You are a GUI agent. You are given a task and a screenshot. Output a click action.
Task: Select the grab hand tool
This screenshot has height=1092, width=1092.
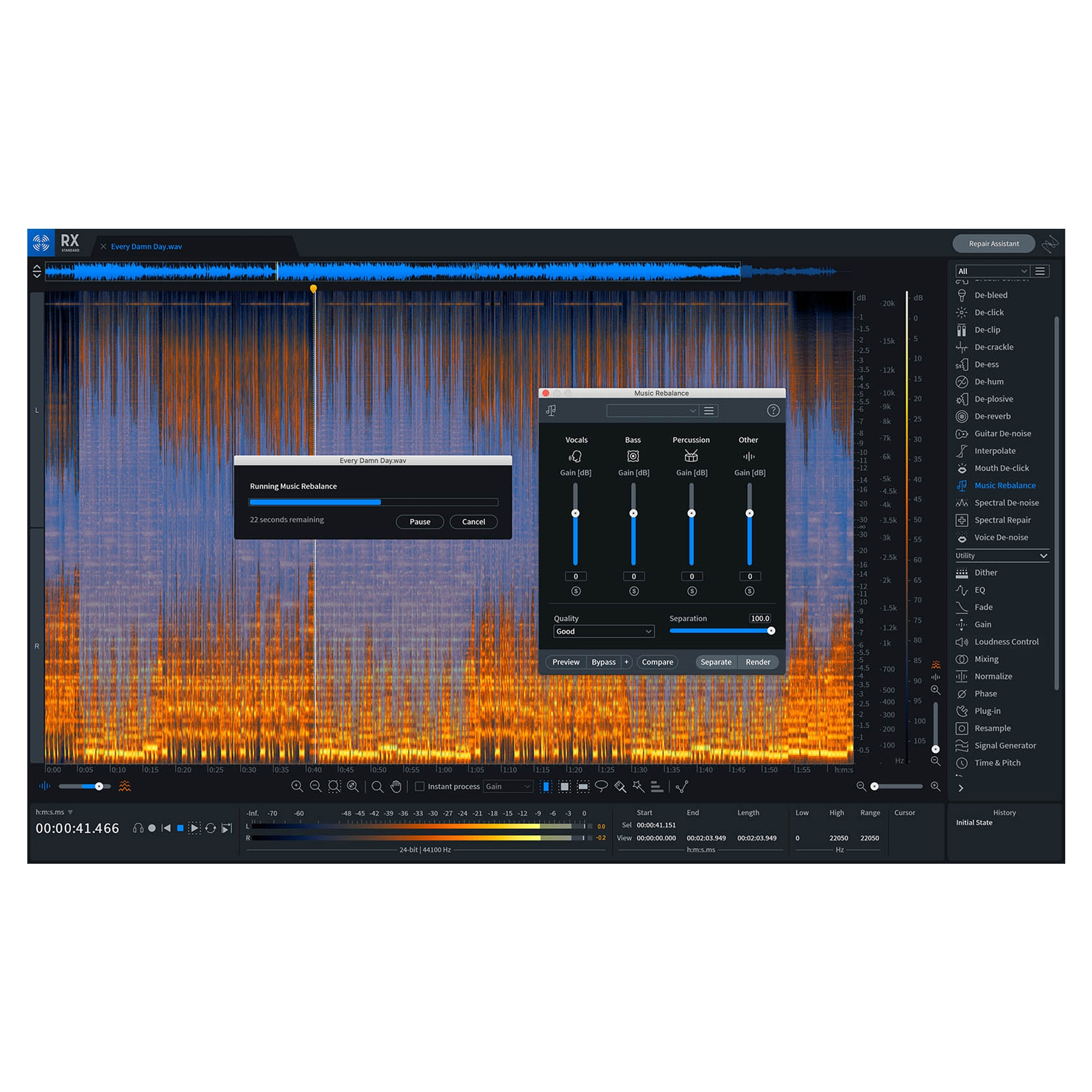pyautogui.click(x=396, y=786)
